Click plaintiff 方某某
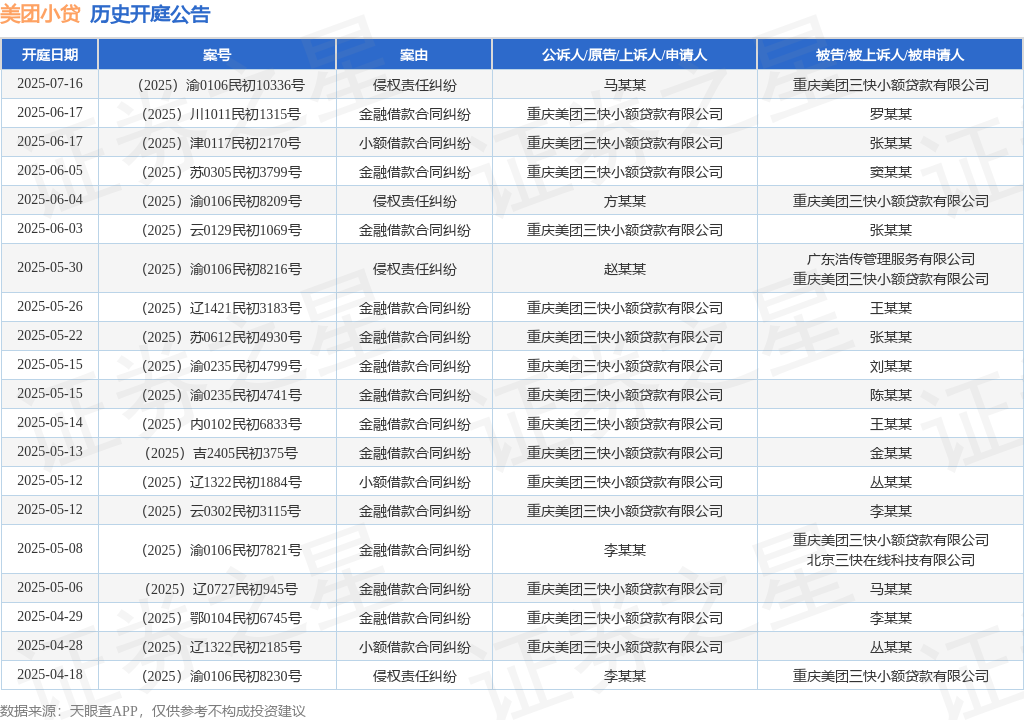 [x=624, y=201]
